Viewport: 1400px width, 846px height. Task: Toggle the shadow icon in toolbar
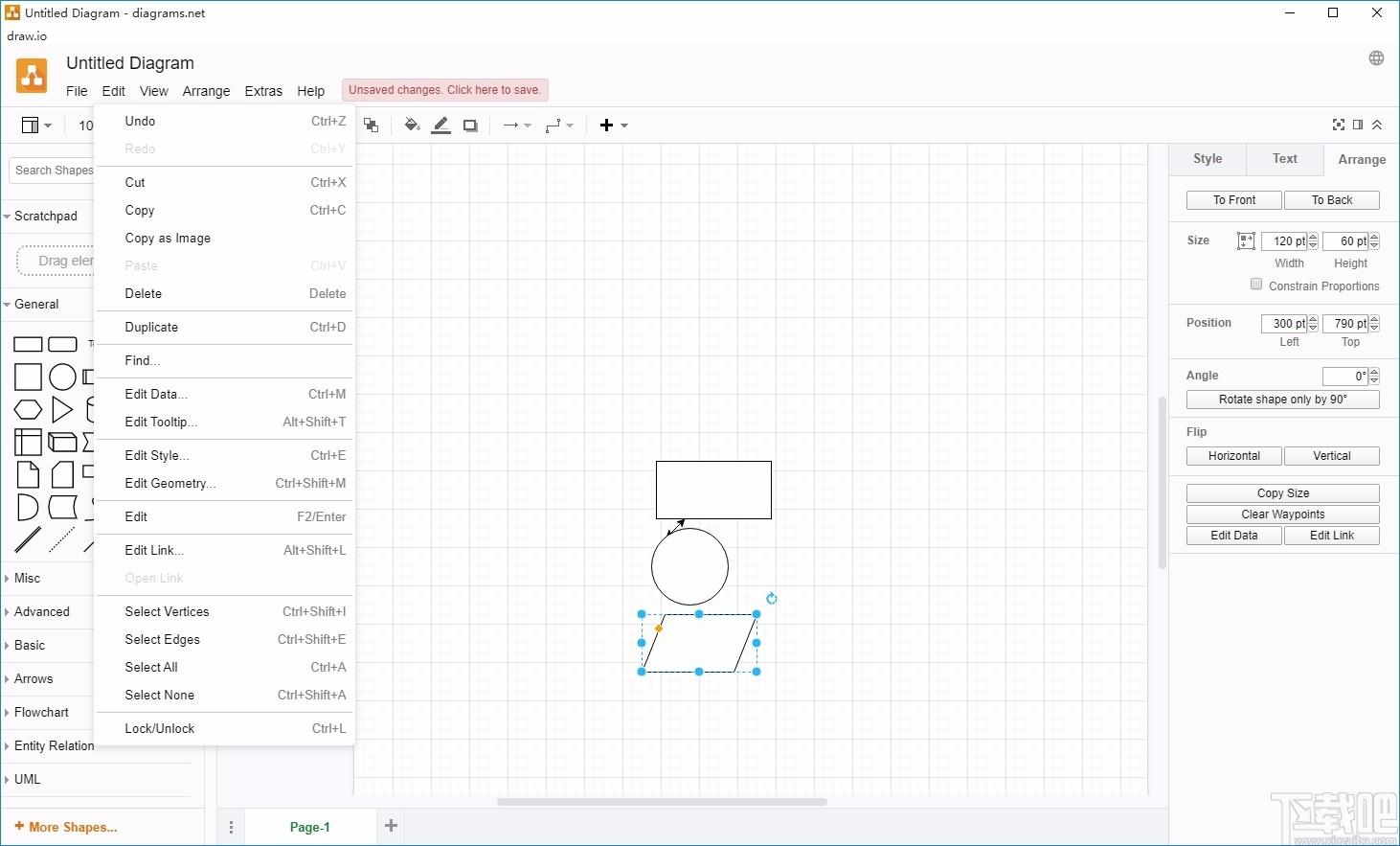(x=470, y=126)
